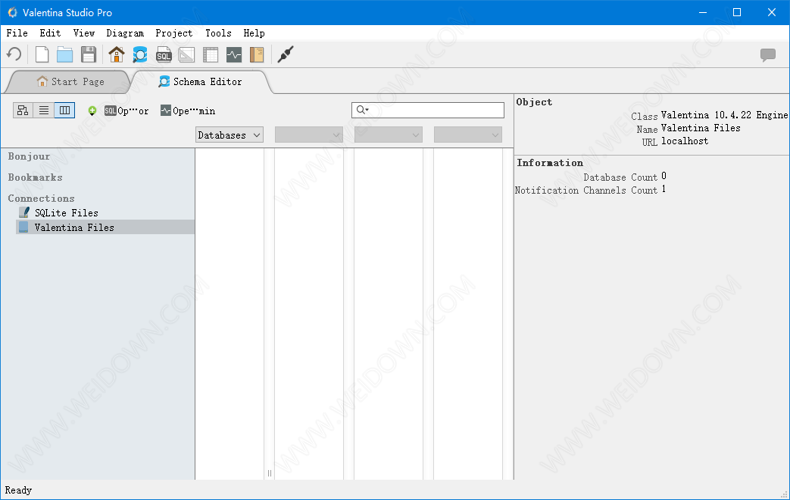
Task: Click the Object section header
Action: coord(534,102)
